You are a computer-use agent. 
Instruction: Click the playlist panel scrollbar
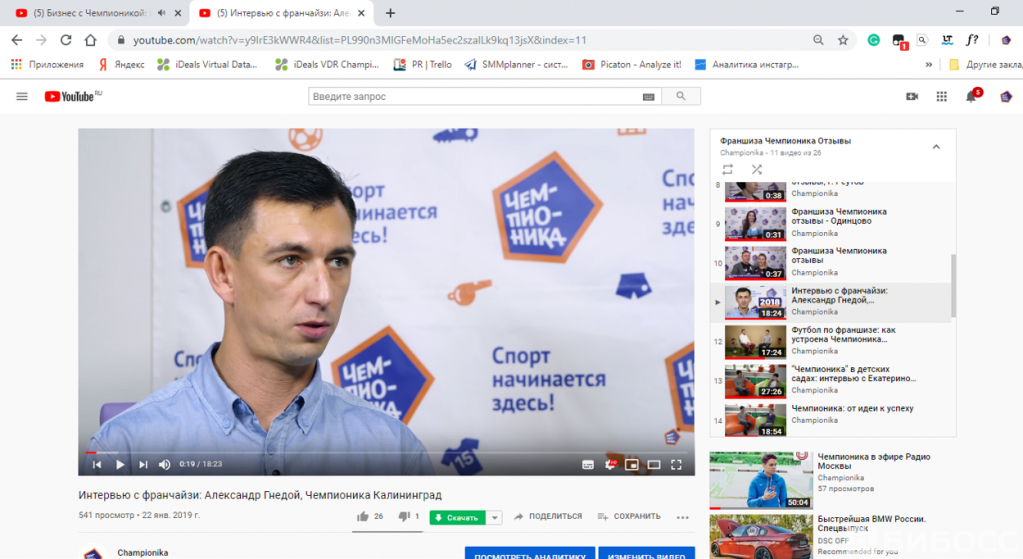(953, 286)
